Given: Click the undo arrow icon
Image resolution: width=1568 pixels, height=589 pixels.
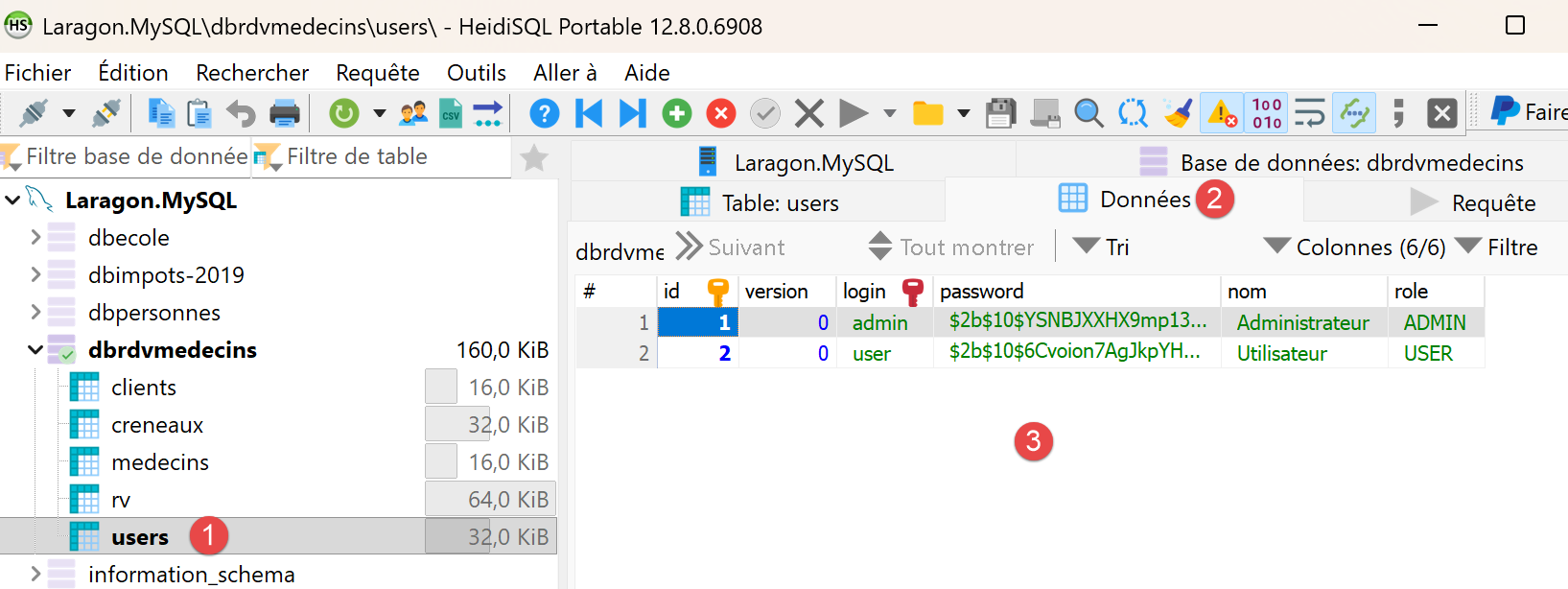Looking at the screenshot, I should pyautogui.click(x=241, y=113).
